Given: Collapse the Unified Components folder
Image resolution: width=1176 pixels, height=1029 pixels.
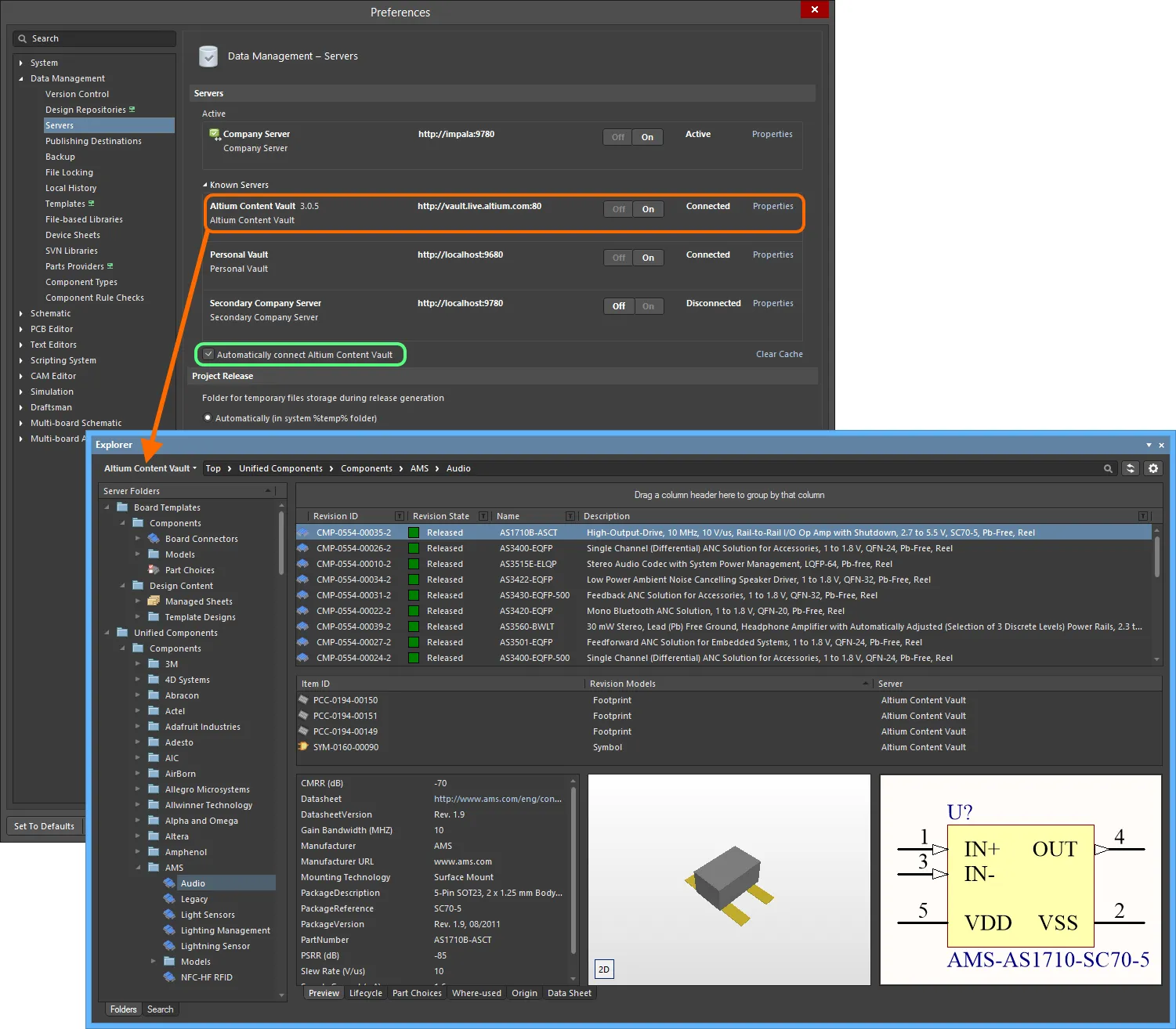Looking at the screenshot, I should [107, 633].
